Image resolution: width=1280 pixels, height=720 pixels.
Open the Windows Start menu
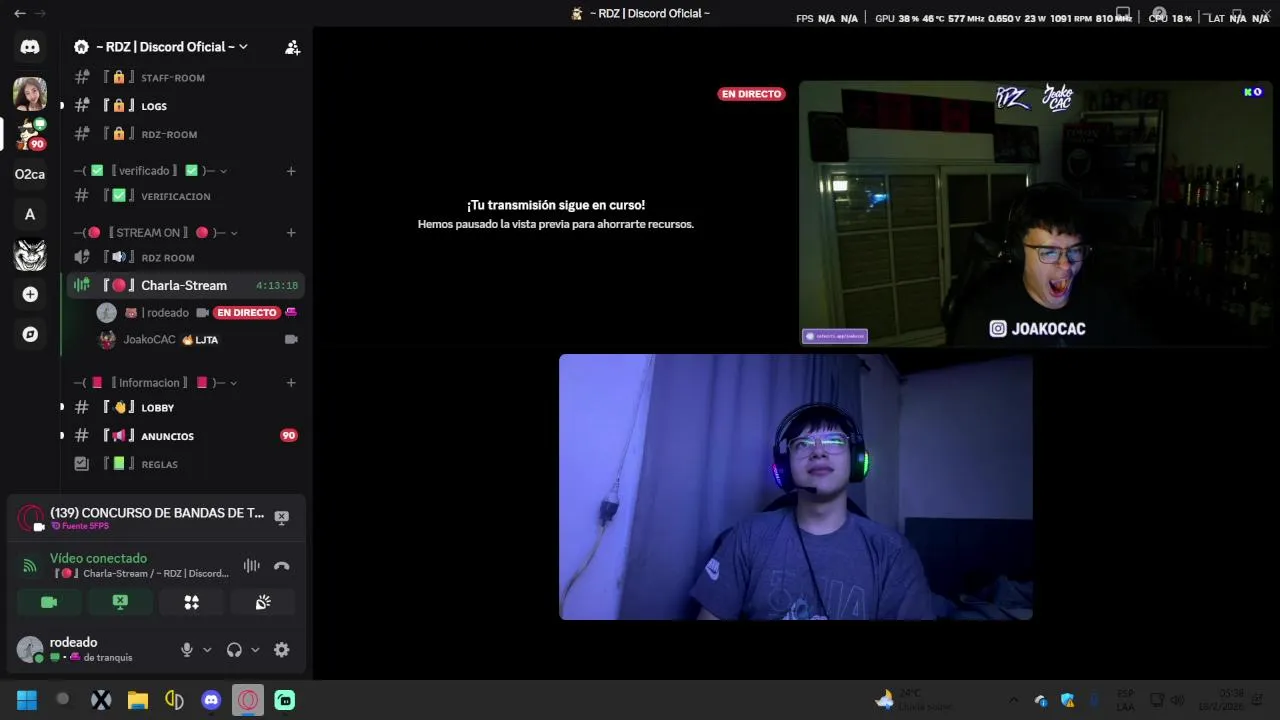tap(27, 700)
